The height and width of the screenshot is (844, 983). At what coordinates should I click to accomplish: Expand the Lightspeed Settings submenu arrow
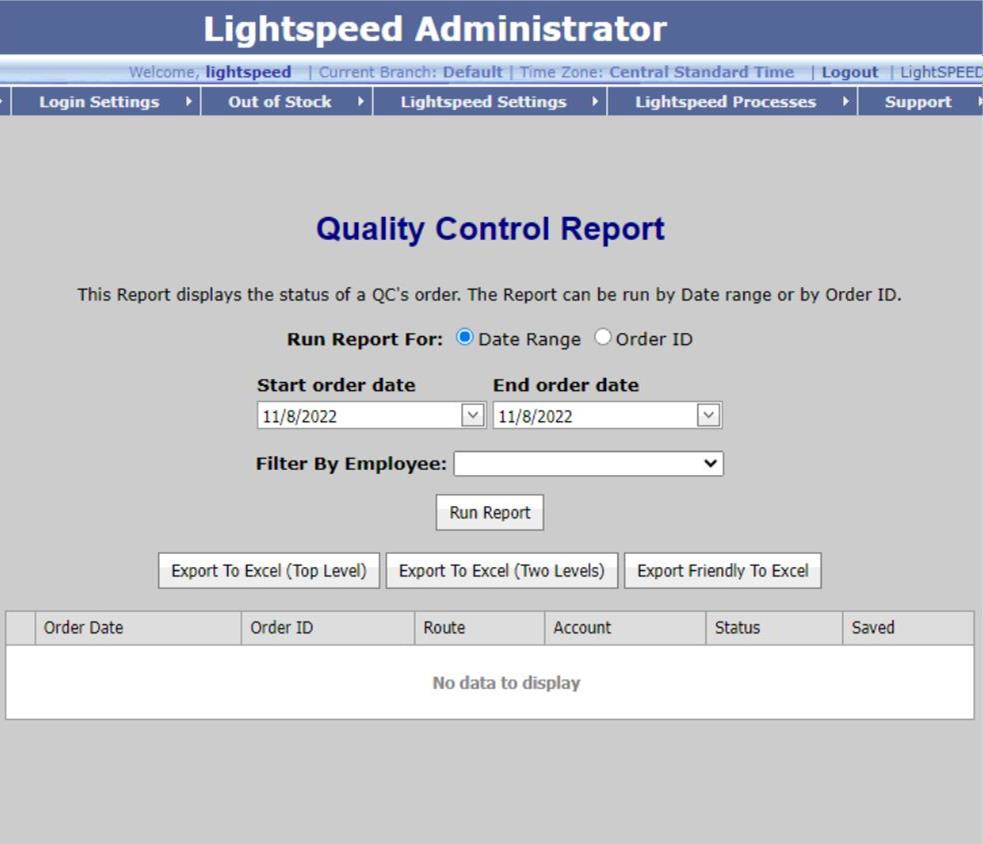[594, 101]
